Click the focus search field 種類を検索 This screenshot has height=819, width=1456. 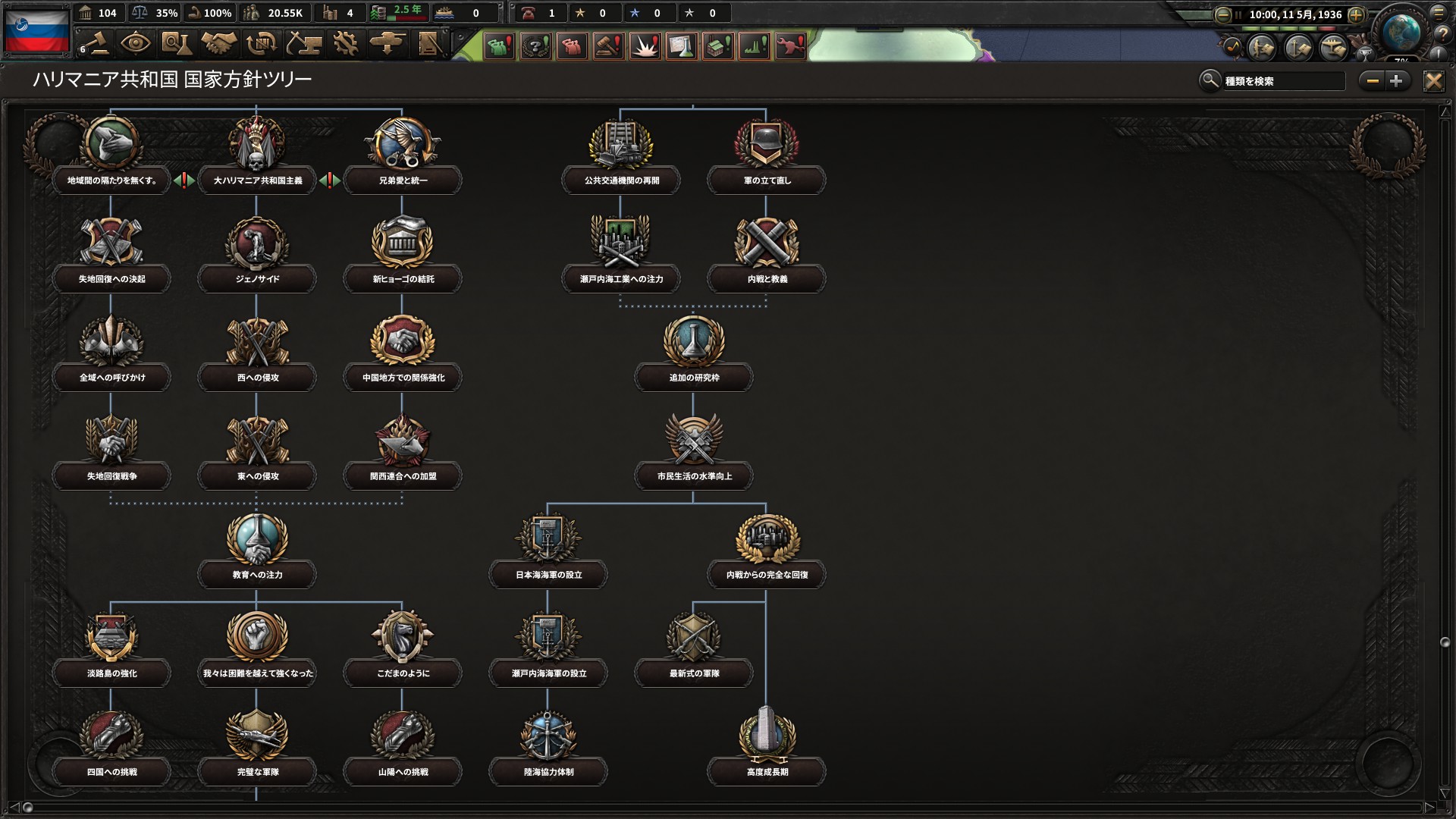click(x=1283, y=81)
